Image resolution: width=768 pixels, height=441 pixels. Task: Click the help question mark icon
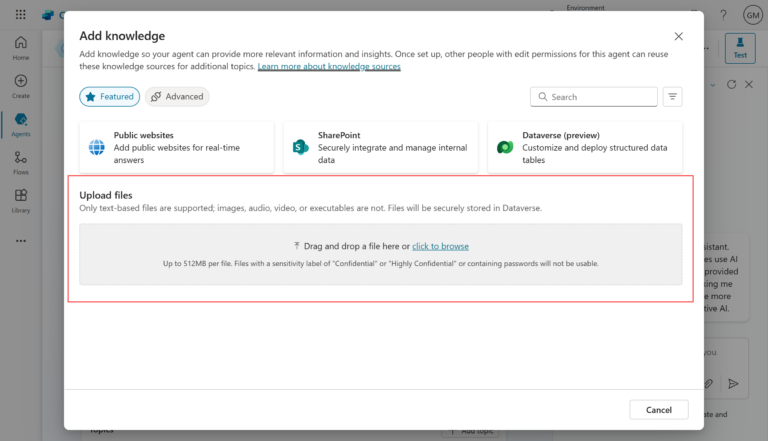tap(723, 15)
